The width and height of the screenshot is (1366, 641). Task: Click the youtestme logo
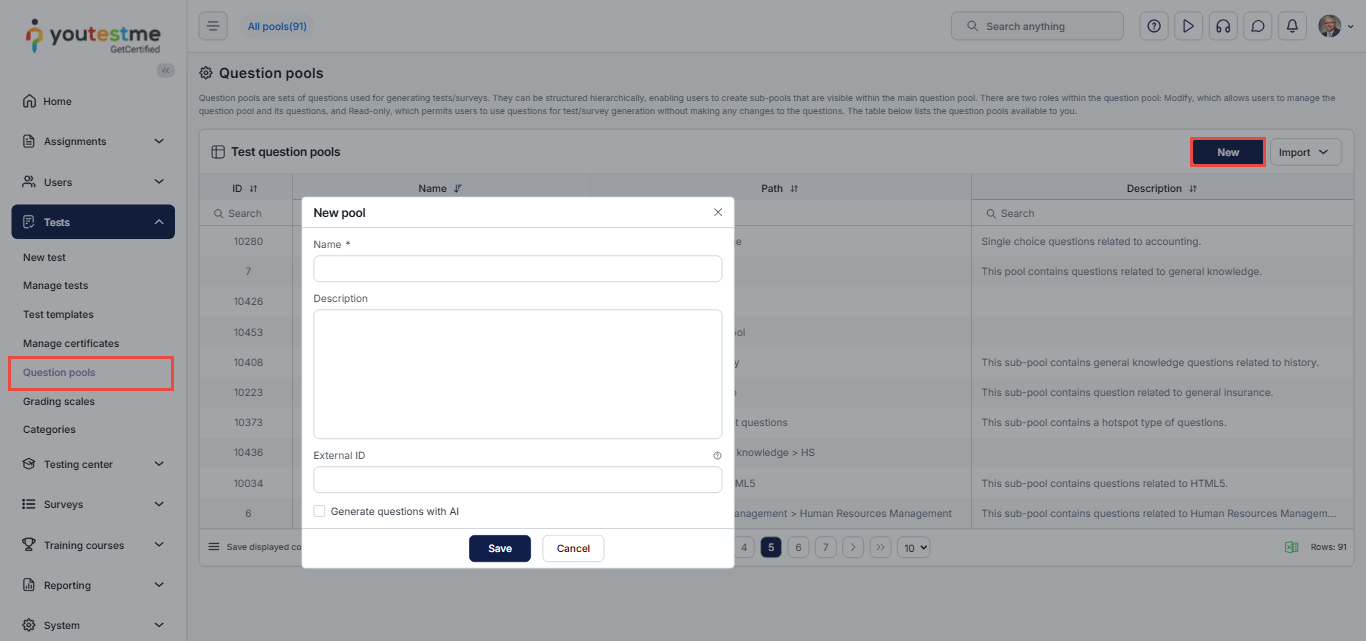click(92, 35)
